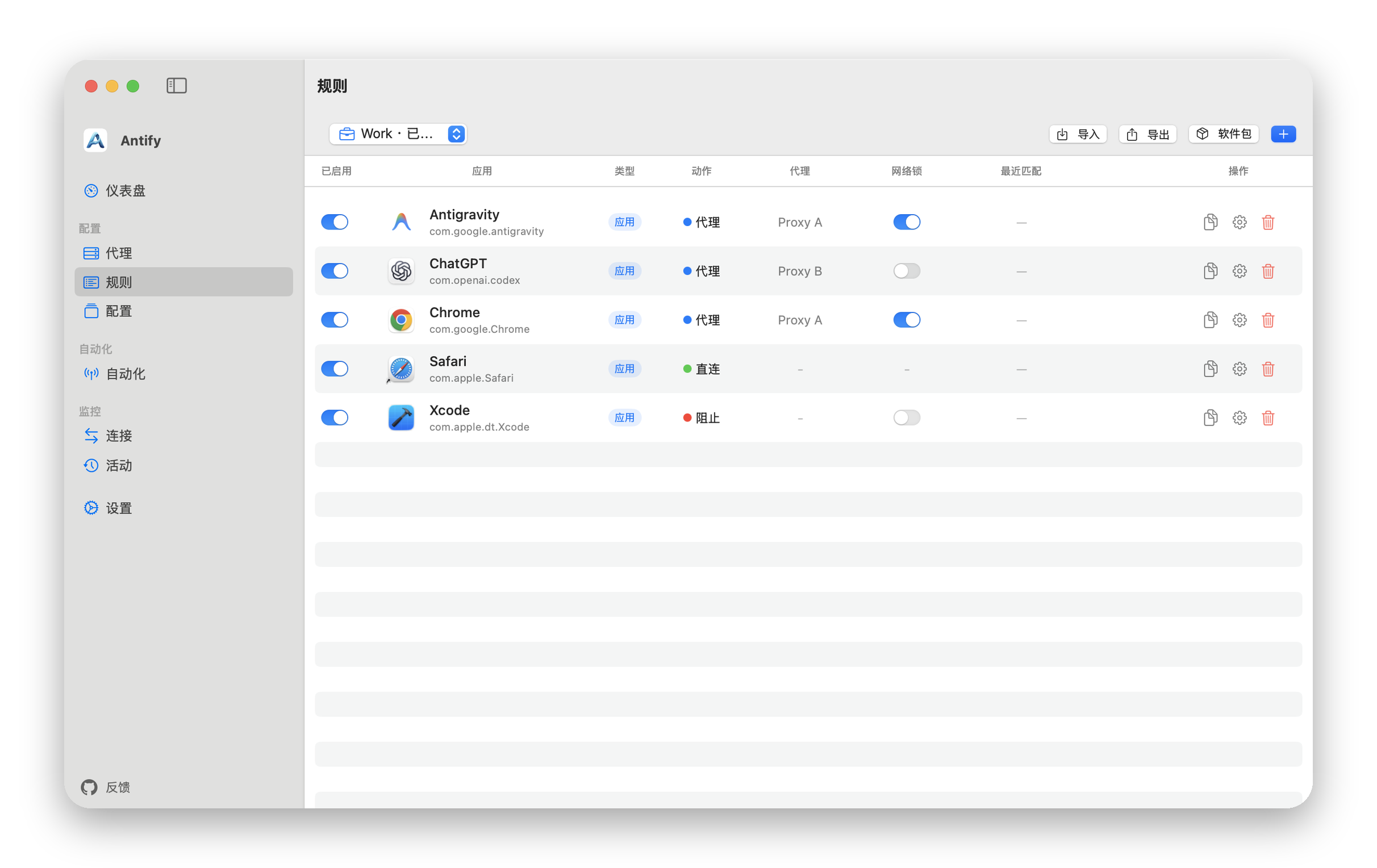Click the 导出 export button
Screen dimensions: 1377x868
1147,134
